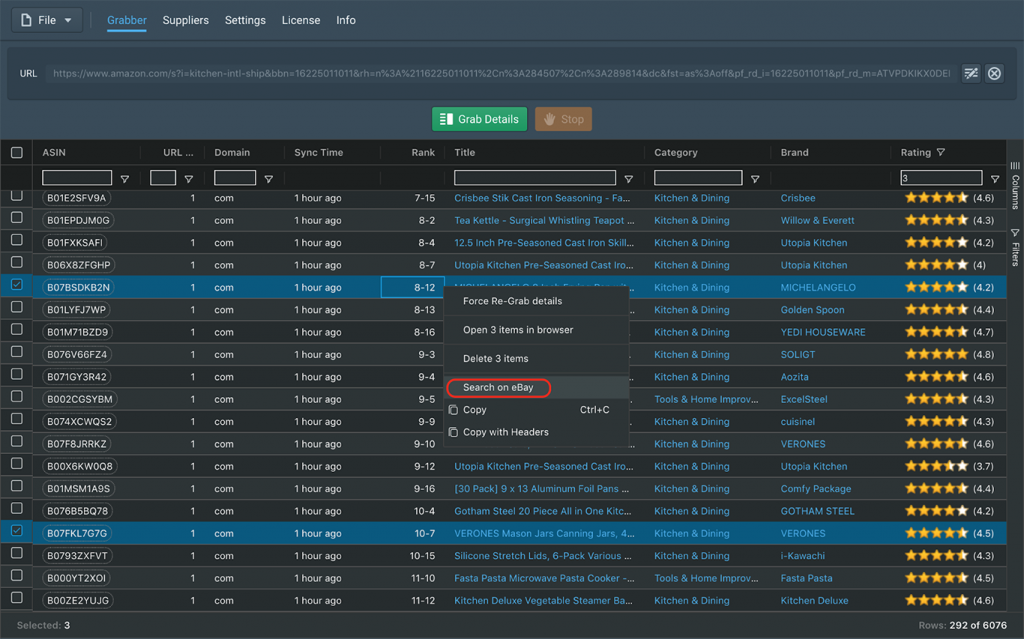Viewport: 1024px width, 639px height.
Task: Click the ASIN column filter icon
Action: tap(125, 179)
